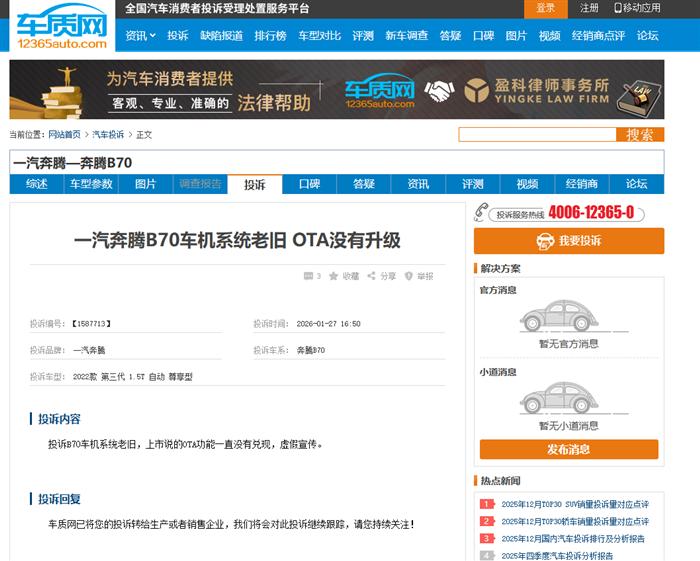The height and width of the screenshot is (561, 700).
Task: Click the 搜索 search button
Action: coord(639,135)
